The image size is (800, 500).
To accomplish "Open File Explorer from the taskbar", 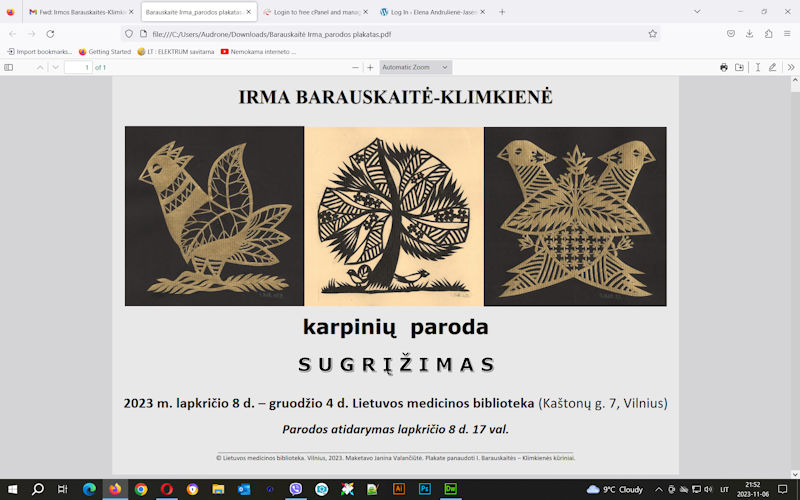I will pos(218,489).
